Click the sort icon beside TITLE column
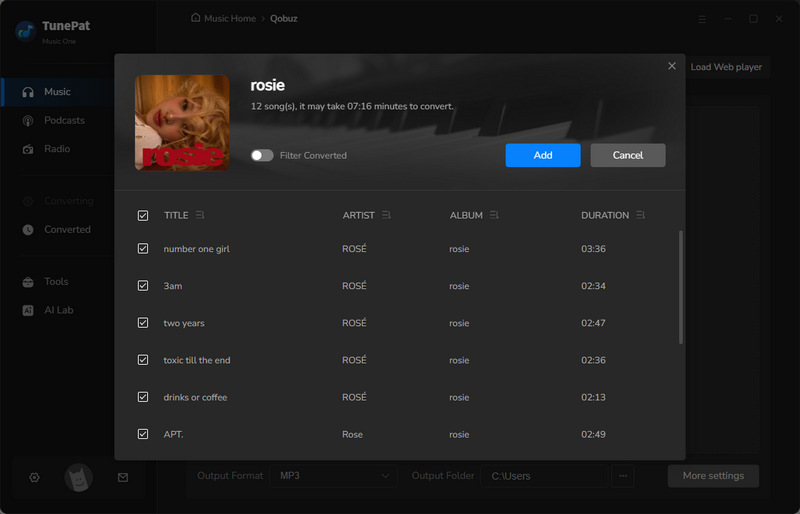Viewport: 800px width, 514px height. (200, 215)
